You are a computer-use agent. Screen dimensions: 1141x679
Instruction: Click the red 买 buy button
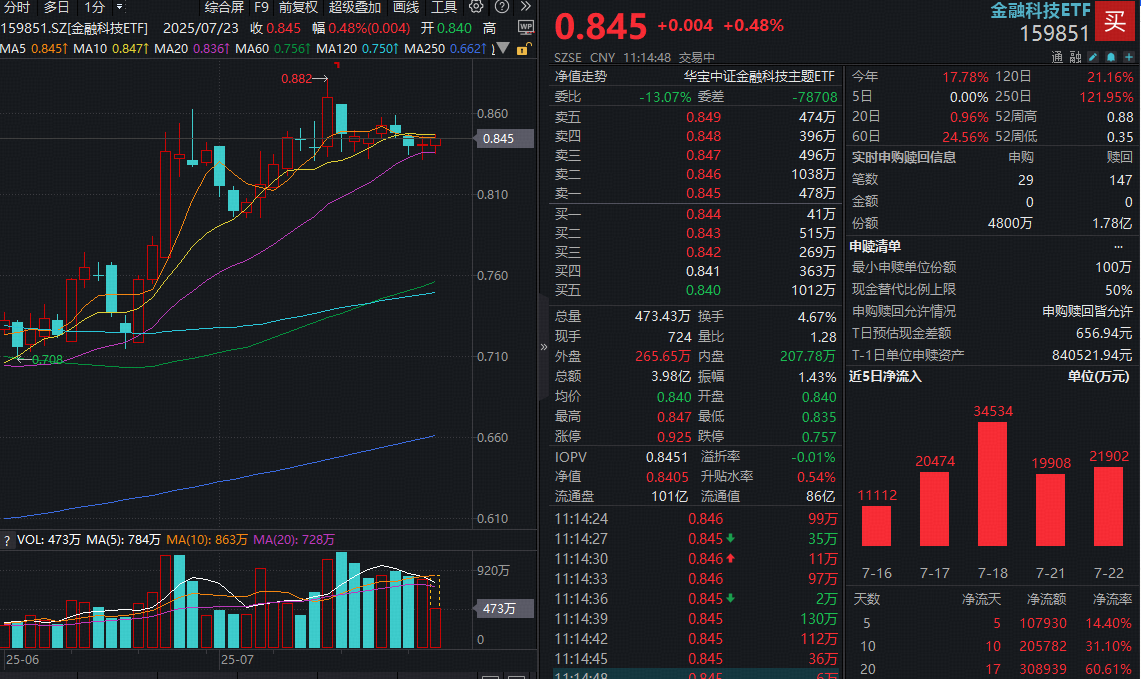point(1115,21)
